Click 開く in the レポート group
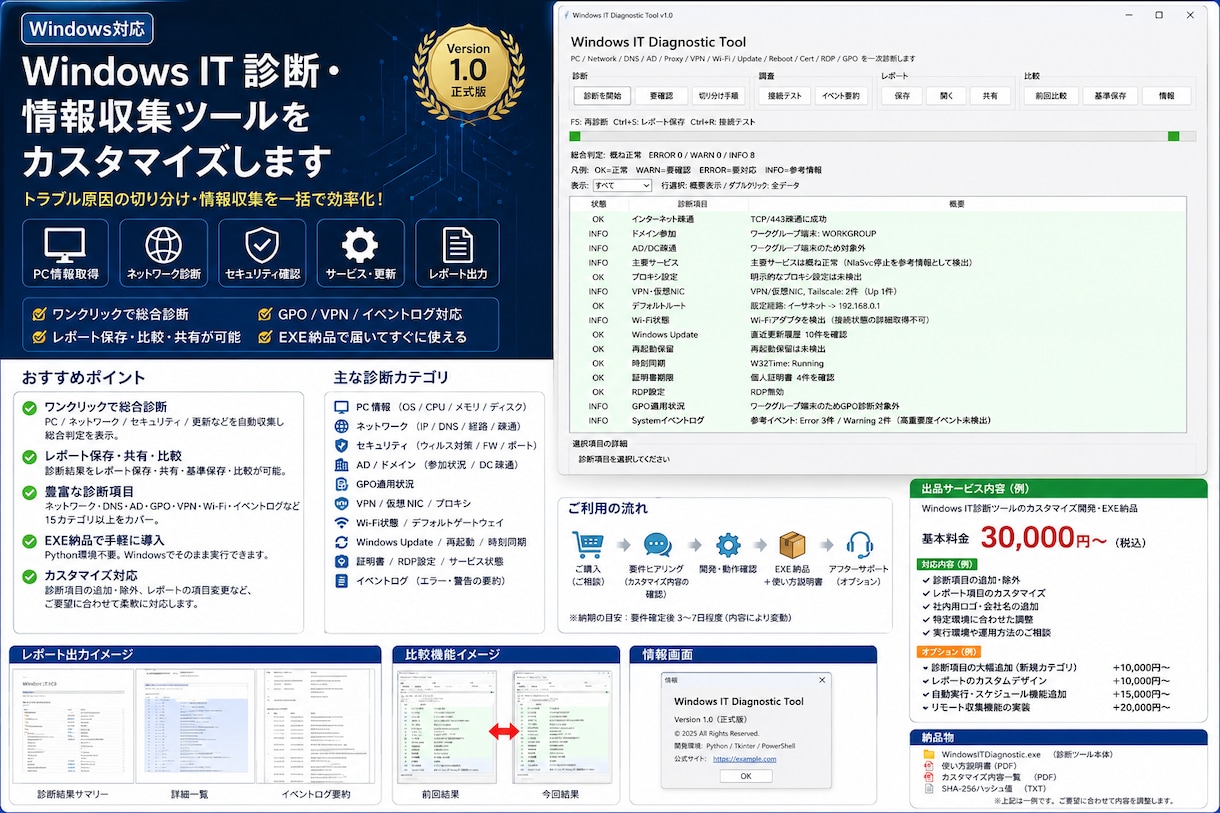The image size is (1220, 813). [946, 96]
